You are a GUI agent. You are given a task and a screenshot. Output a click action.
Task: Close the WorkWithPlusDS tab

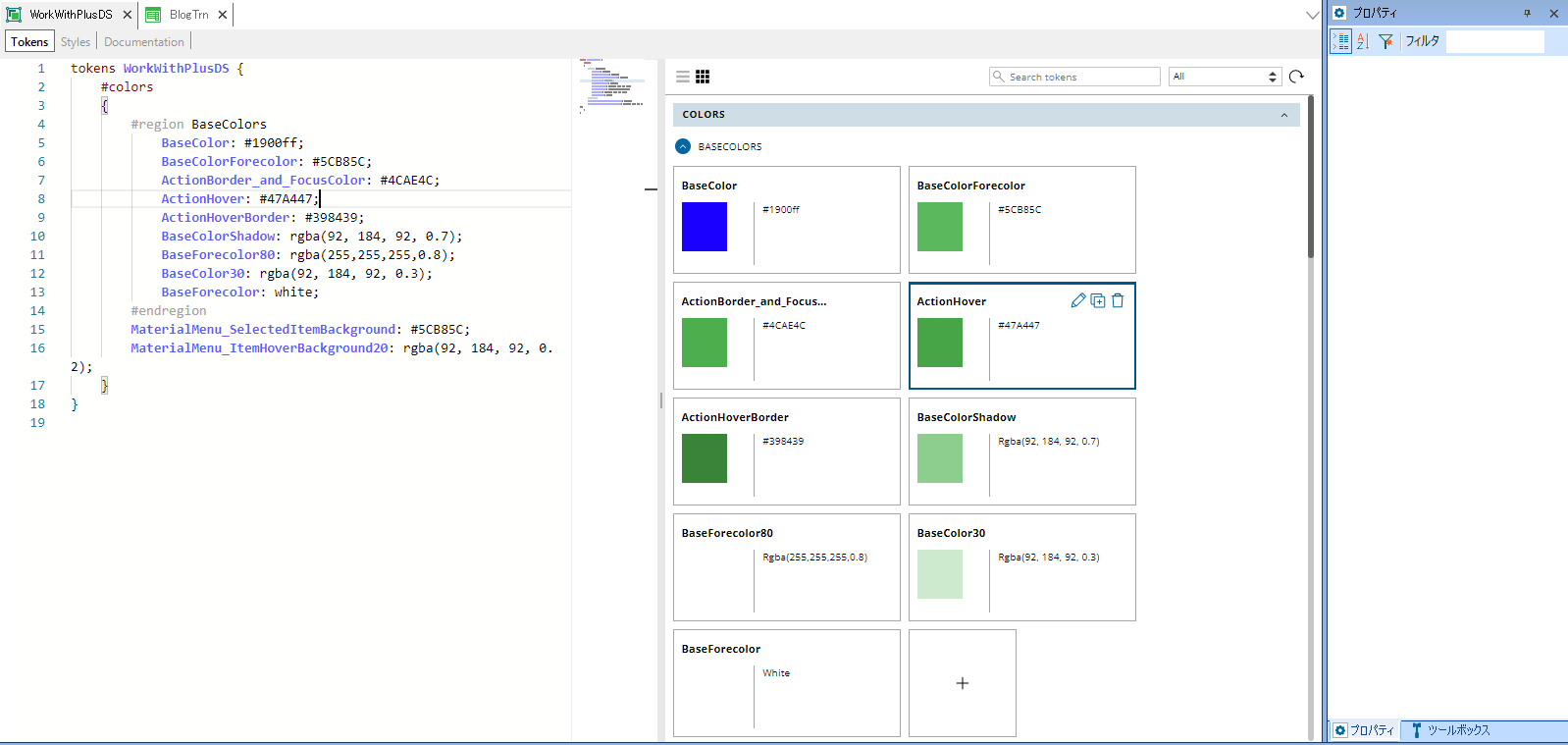pyautogui.click(x=128, y=15)
